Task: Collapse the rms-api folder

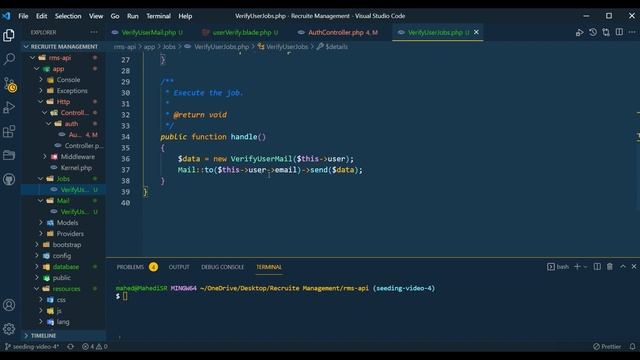Action: [x=63, y=58]
